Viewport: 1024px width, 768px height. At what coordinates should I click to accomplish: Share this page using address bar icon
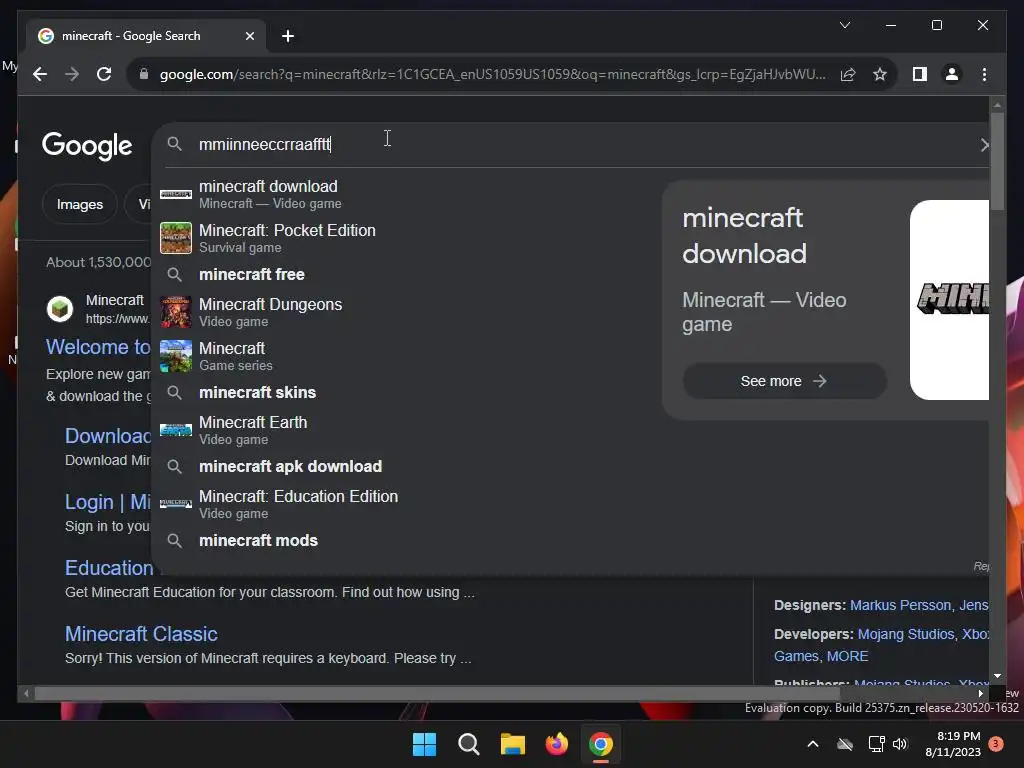(x=848, y=74)
